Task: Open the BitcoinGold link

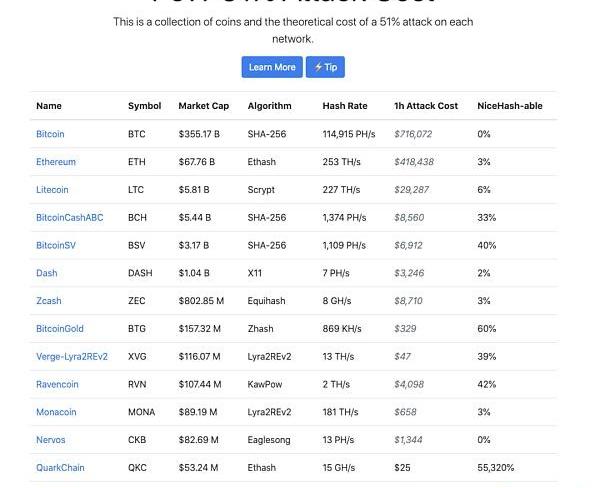Action: (x=60, y=328)
